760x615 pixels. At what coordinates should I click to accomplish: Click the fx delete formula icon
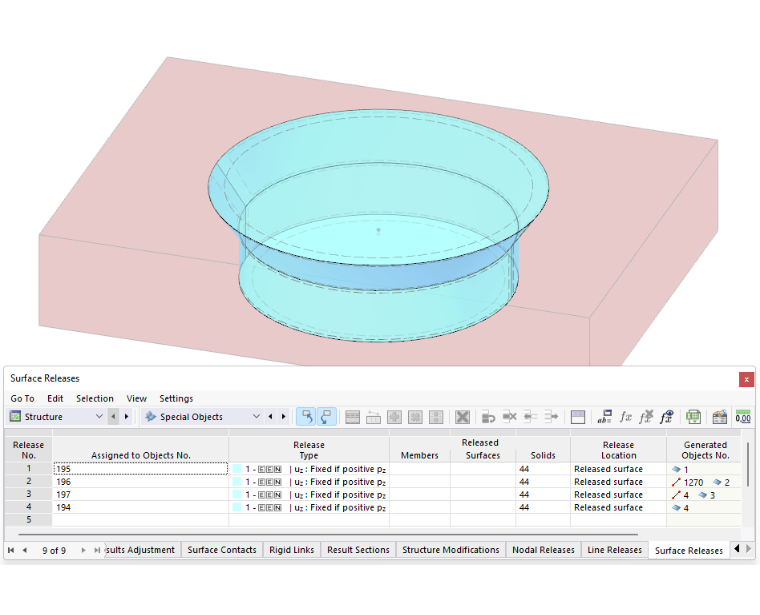coord(646,417)
